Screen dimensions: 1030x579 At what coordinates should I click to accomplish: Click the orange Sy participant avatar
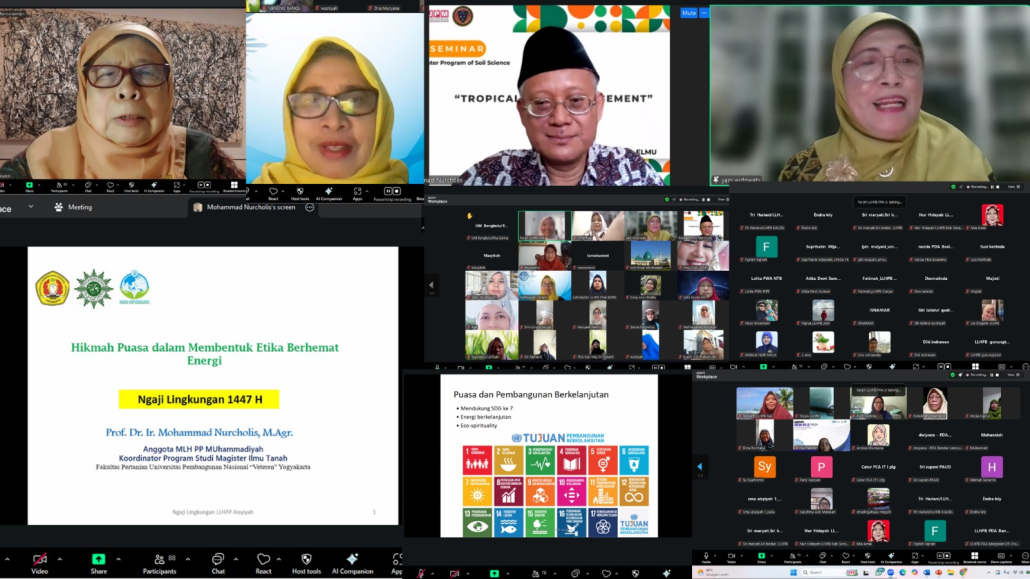click(764, 467)
